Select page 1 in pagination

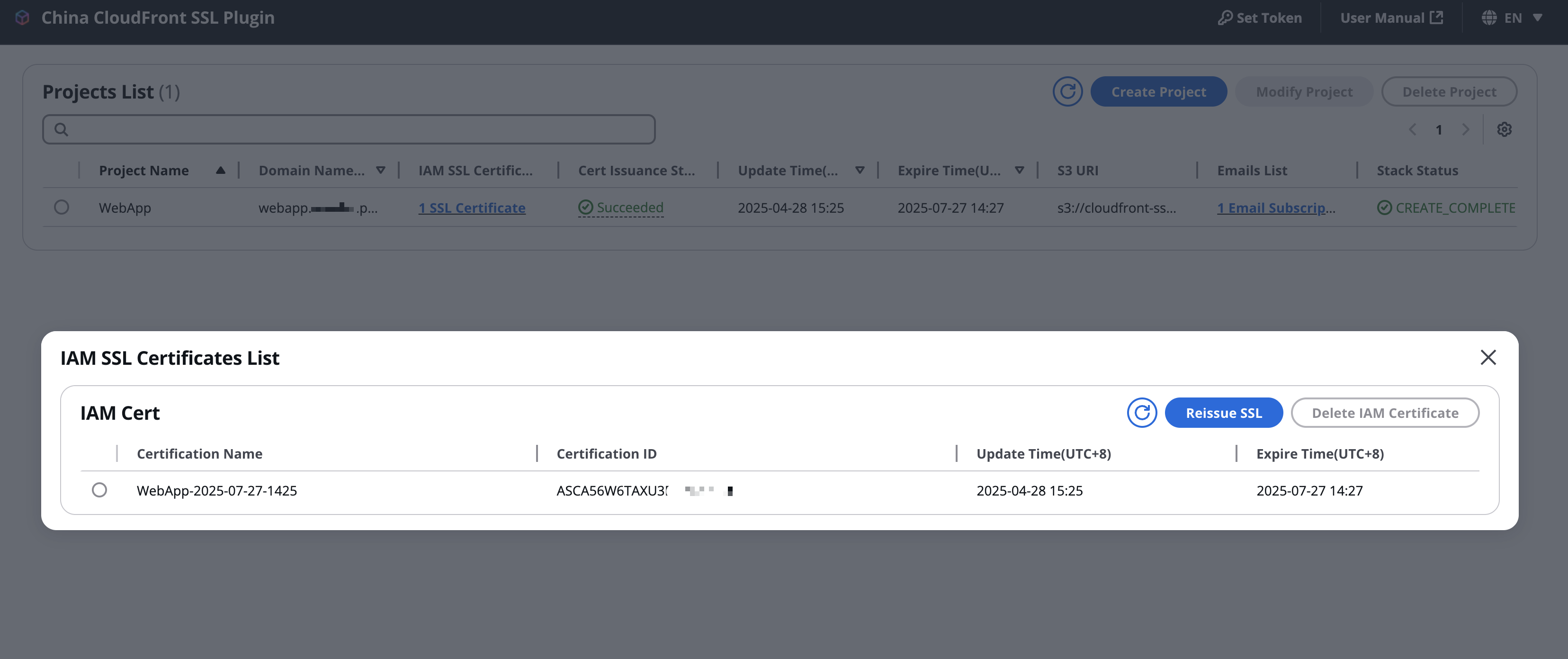point(1439,130)
